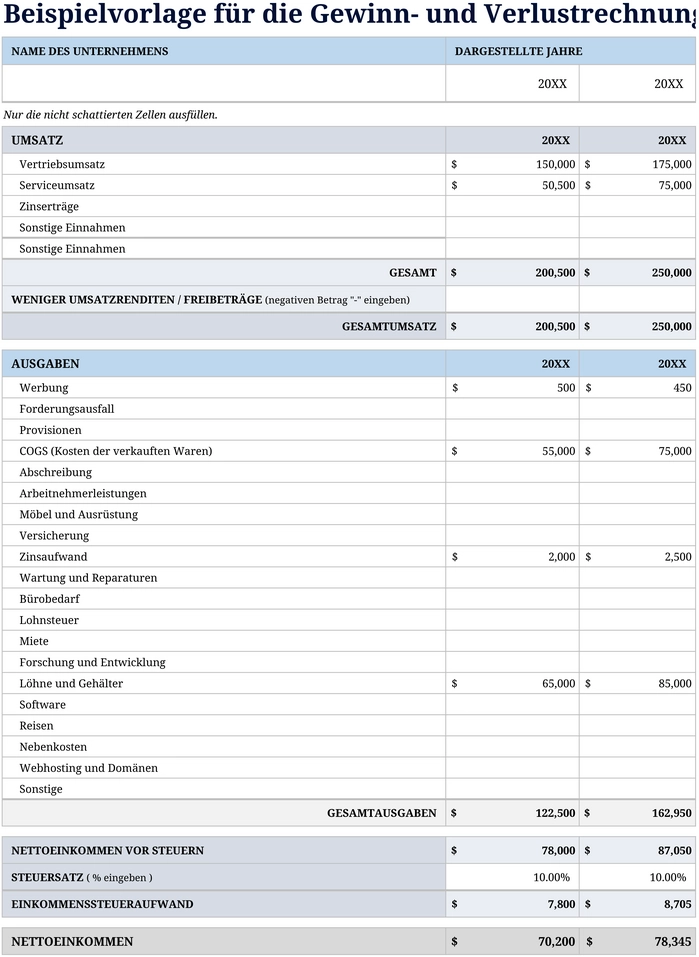Screen dimensions: 699x957
Task: Click the 'Abschreibung' row label
Action: [56, 472]
